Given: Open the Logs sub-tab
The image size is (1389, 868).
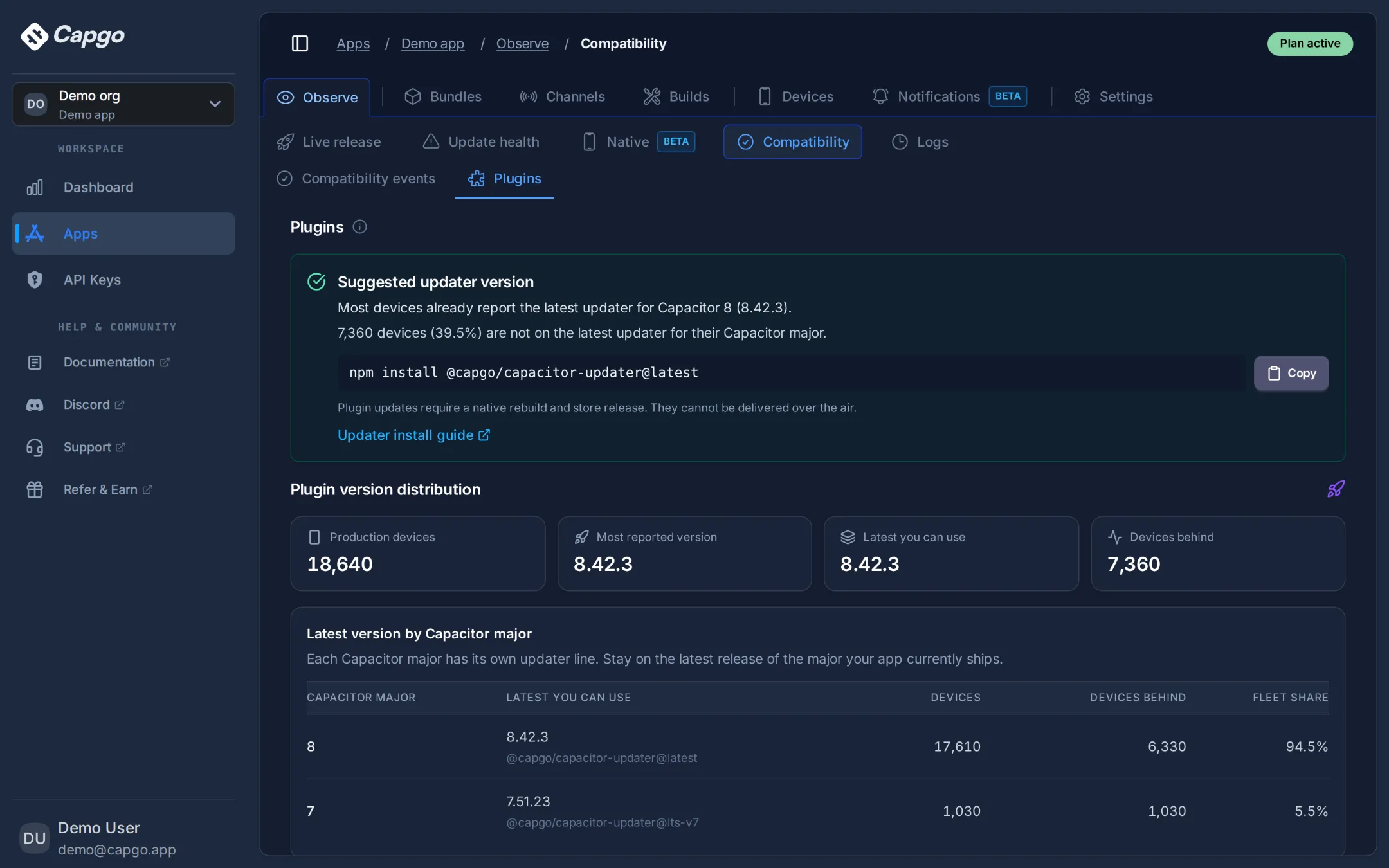Looking at the screenshot, I should pyautogui.click(x=920, y=141).
